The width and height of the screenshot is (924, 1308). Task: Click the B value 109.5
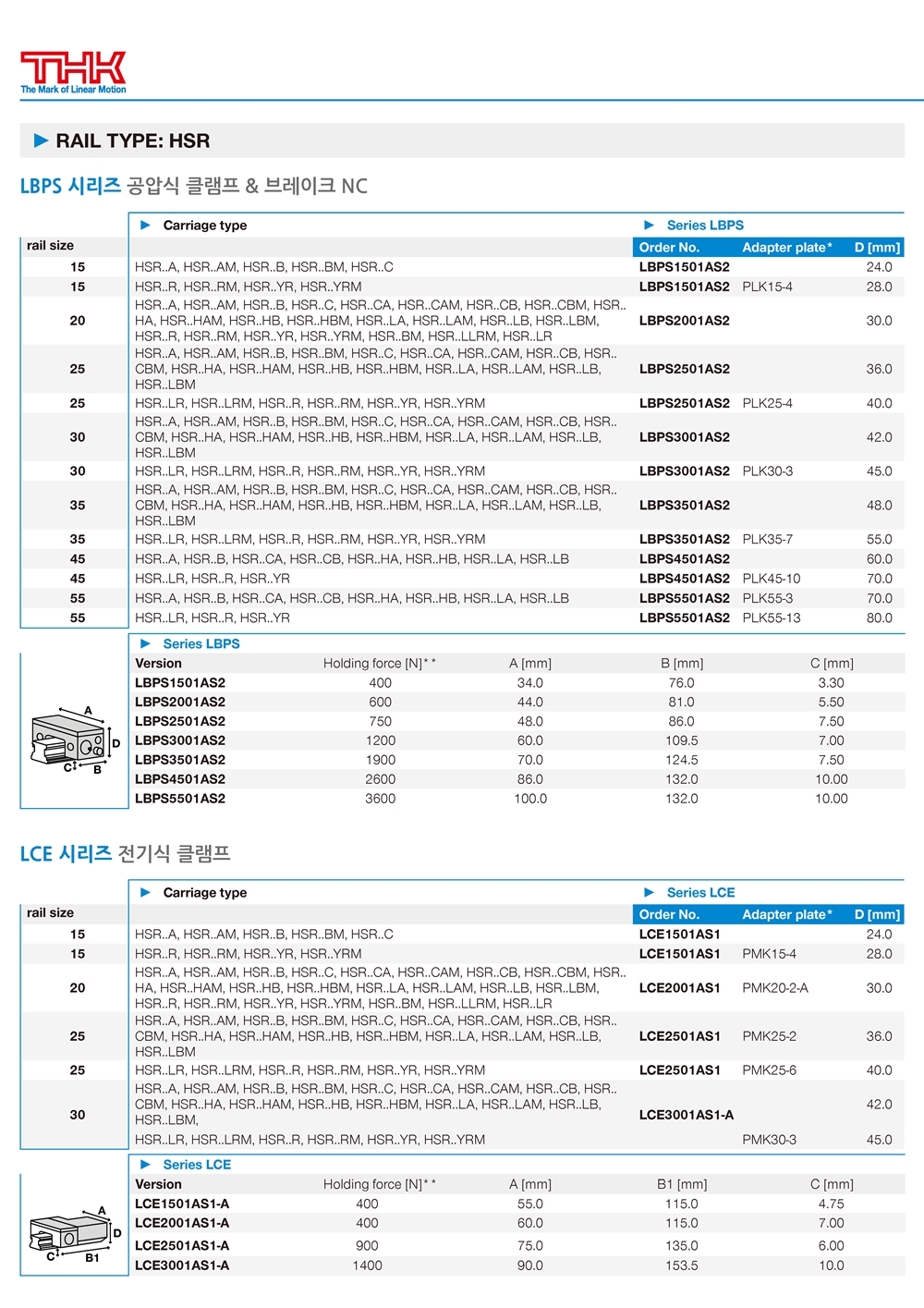tap(682, 740)
